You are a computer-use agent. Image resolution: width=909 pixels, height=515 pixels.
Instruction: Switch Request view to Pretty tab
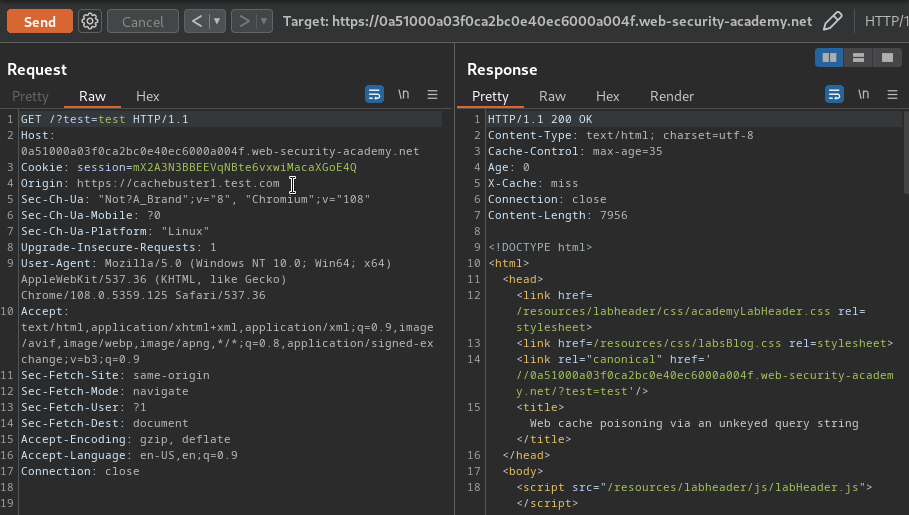click(x=30, y=96)
